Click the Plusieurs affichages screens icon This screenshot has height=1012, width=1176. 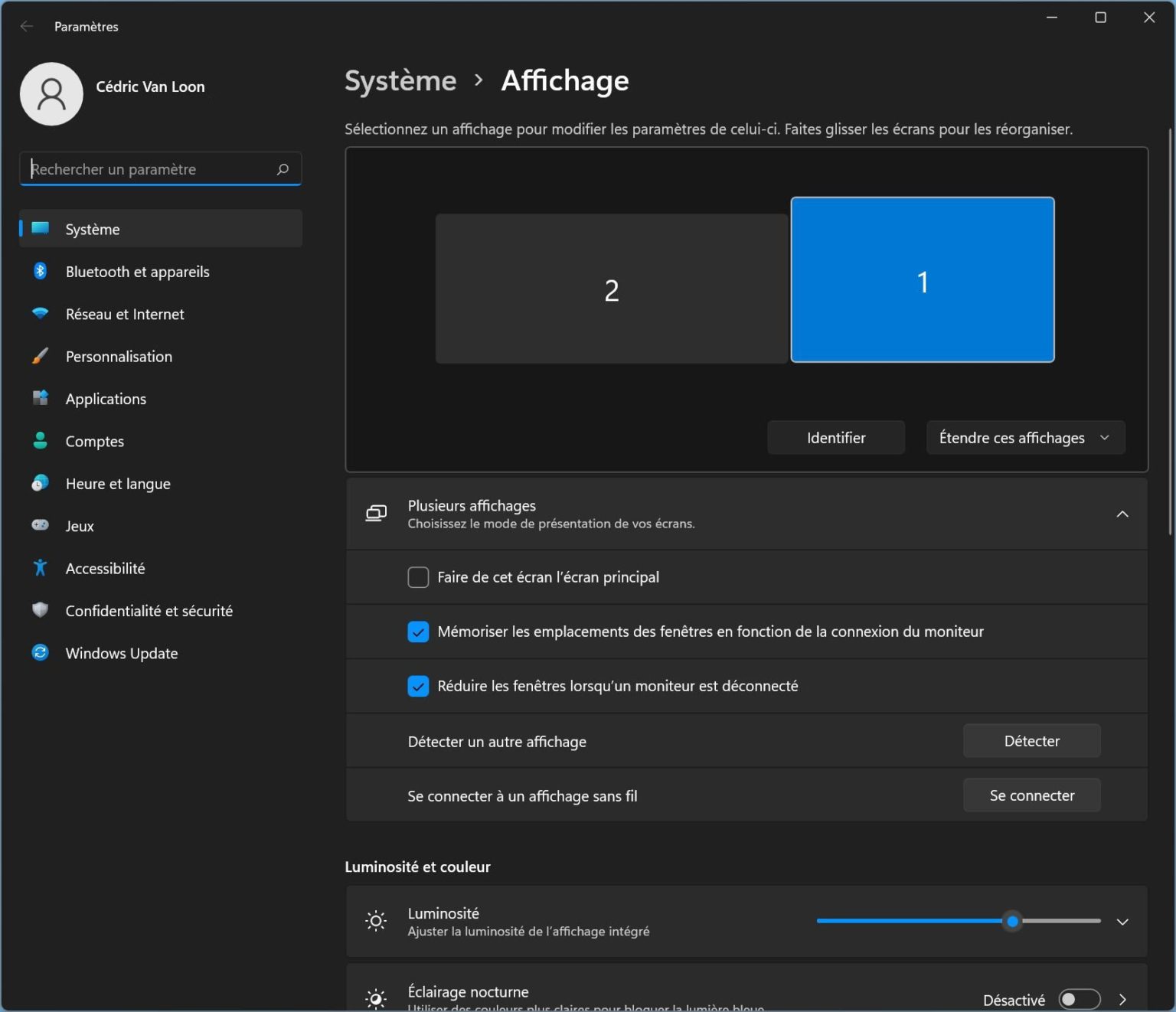[376, 514]
